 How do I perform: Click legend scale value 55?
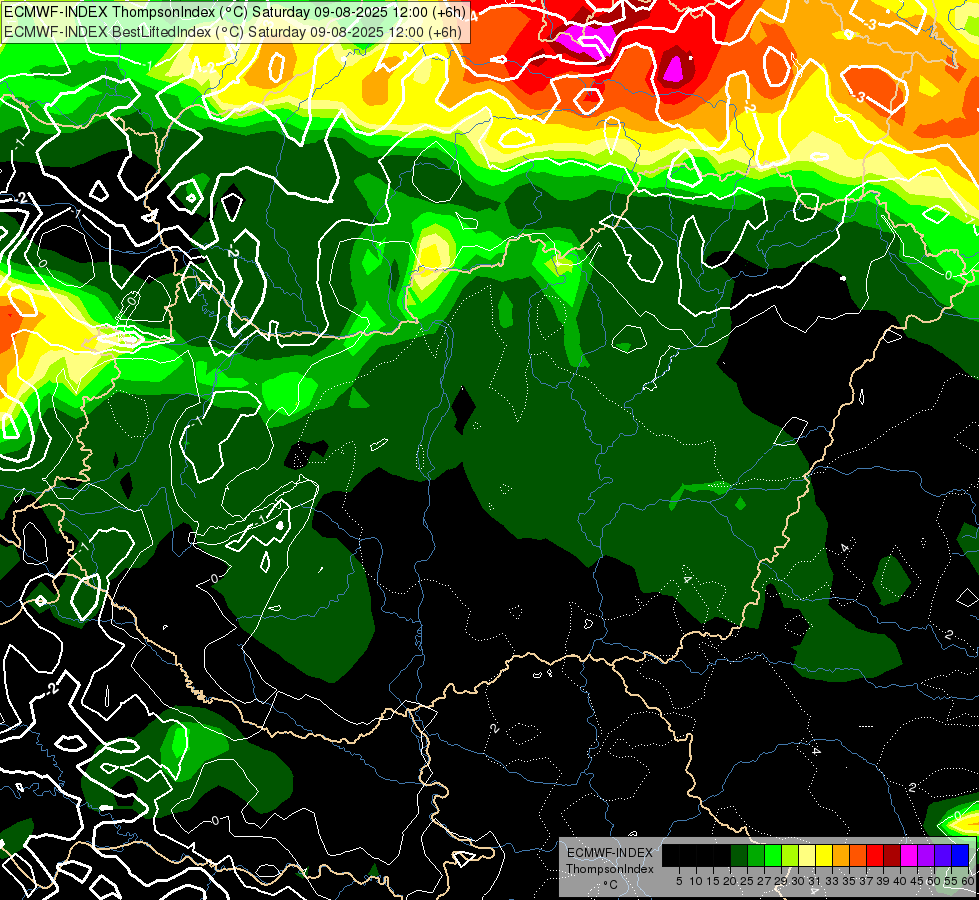coord(951,881)
